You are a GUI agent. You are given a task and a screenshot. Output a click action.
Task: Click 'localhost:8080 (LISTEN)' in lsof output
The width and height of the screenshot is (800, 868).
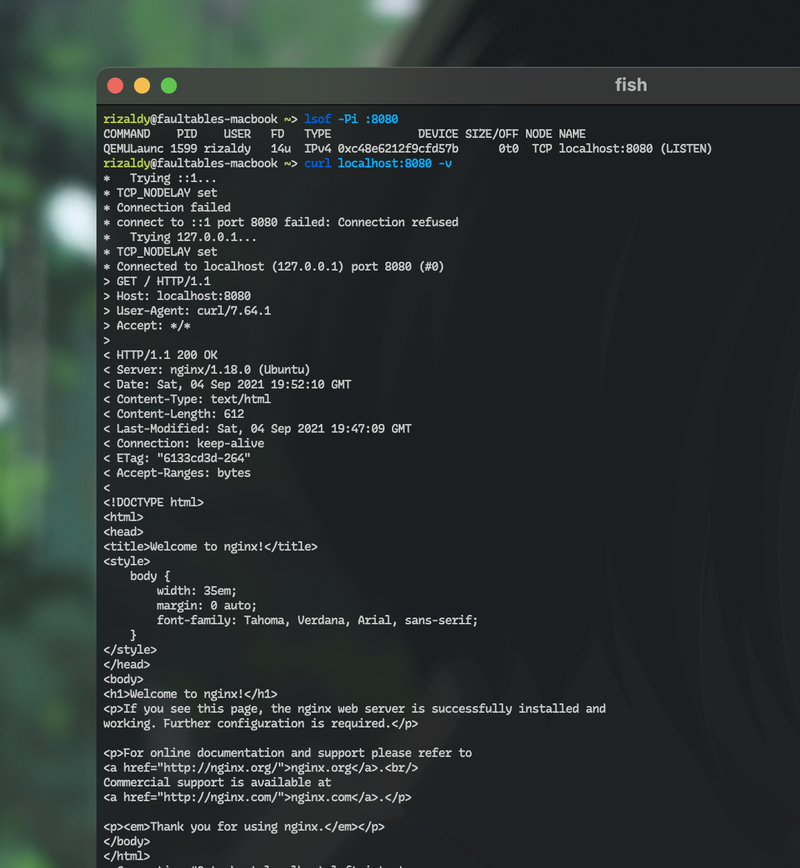[635, 148]
